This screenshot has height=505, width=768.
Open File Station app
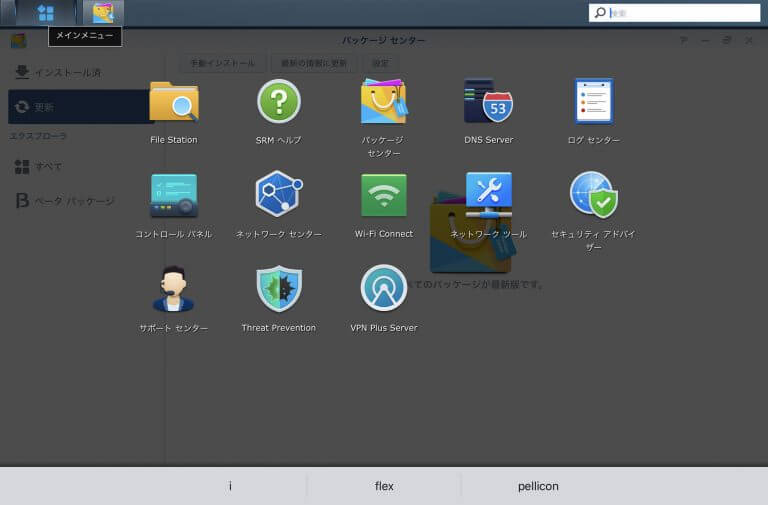(174, 102)
